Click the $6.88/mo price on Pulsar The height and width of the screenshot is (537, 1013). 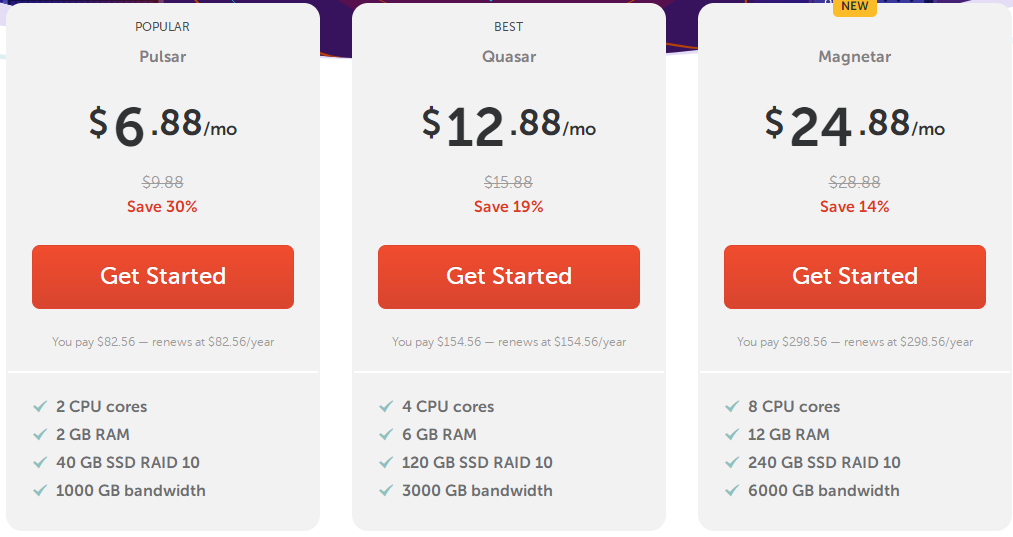tap(163, 126)
